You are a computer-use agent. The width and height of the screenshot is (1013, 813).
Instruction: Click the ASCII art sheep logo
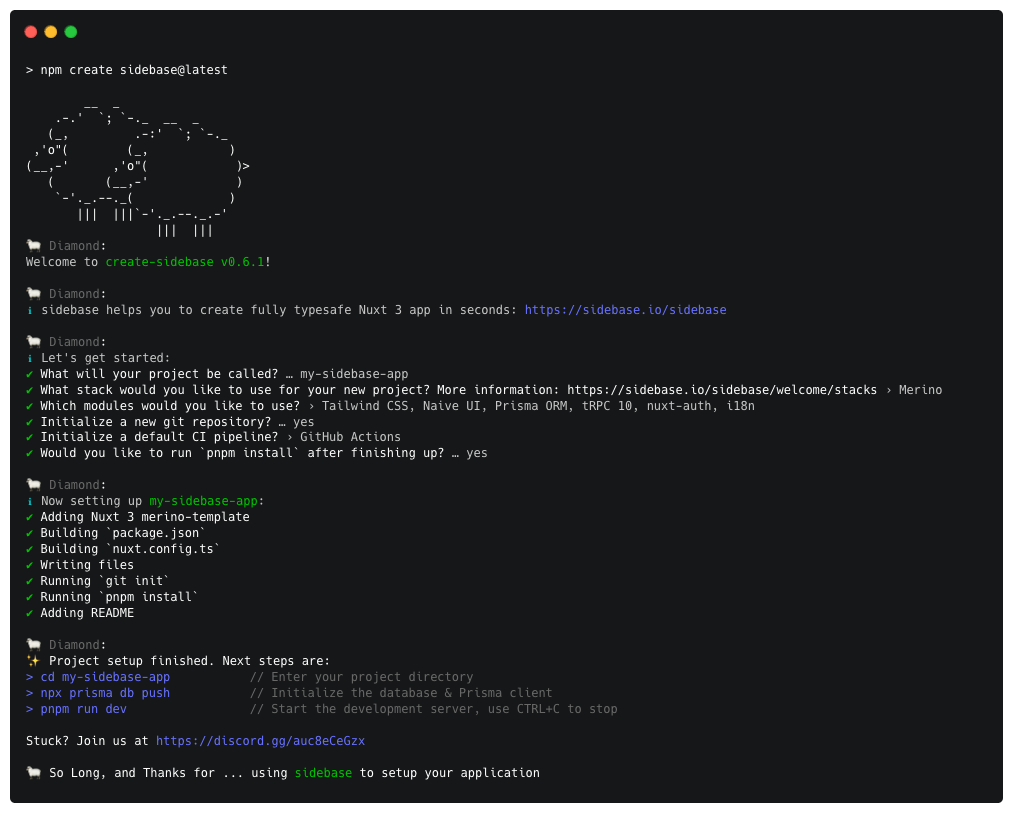(x=138, y=169)
